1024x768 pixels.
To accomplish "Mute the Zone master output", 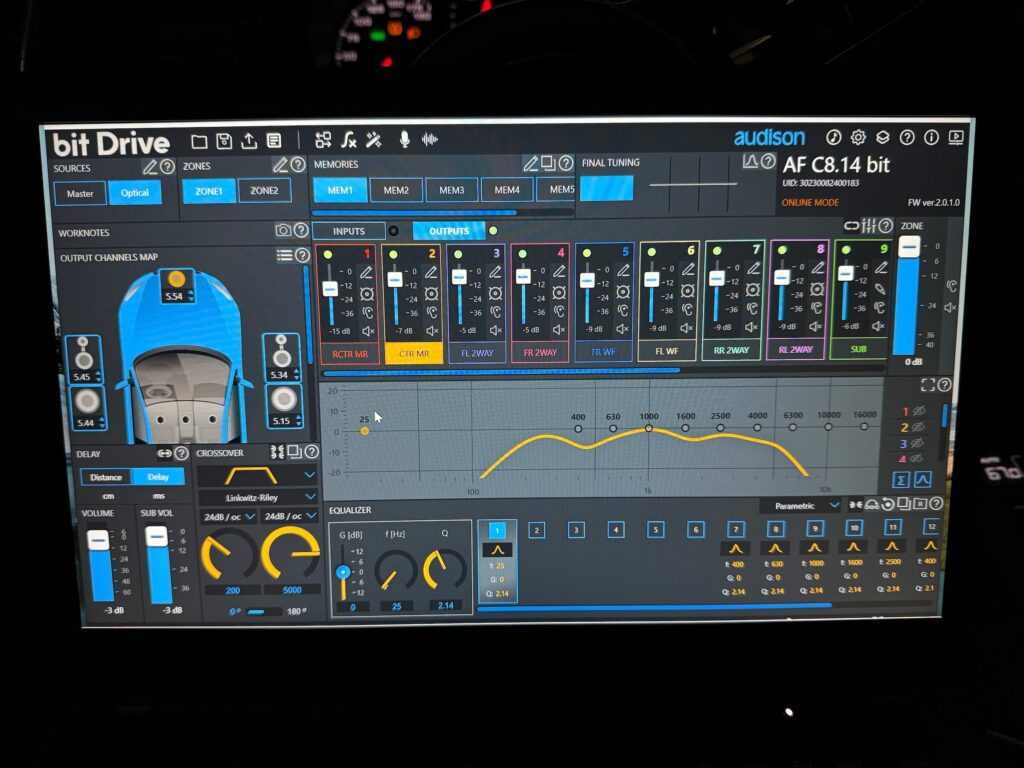I will pos(951,308).
